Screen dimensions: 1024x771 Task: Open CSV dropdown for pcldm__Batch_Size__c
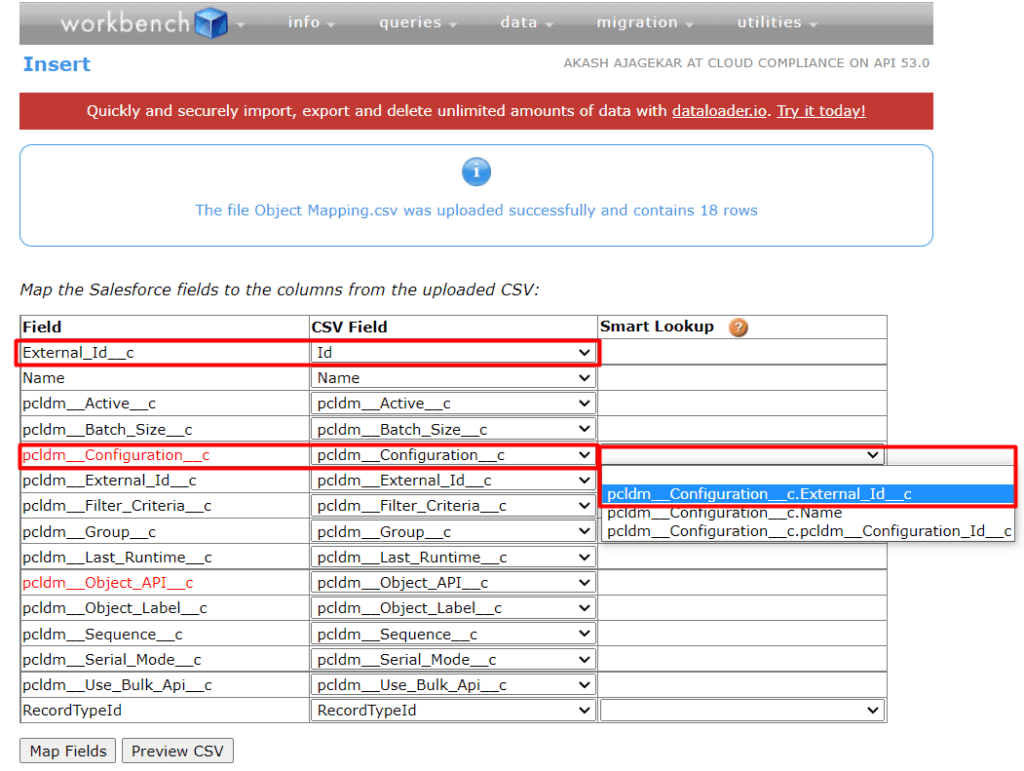[x=453, y=430]
